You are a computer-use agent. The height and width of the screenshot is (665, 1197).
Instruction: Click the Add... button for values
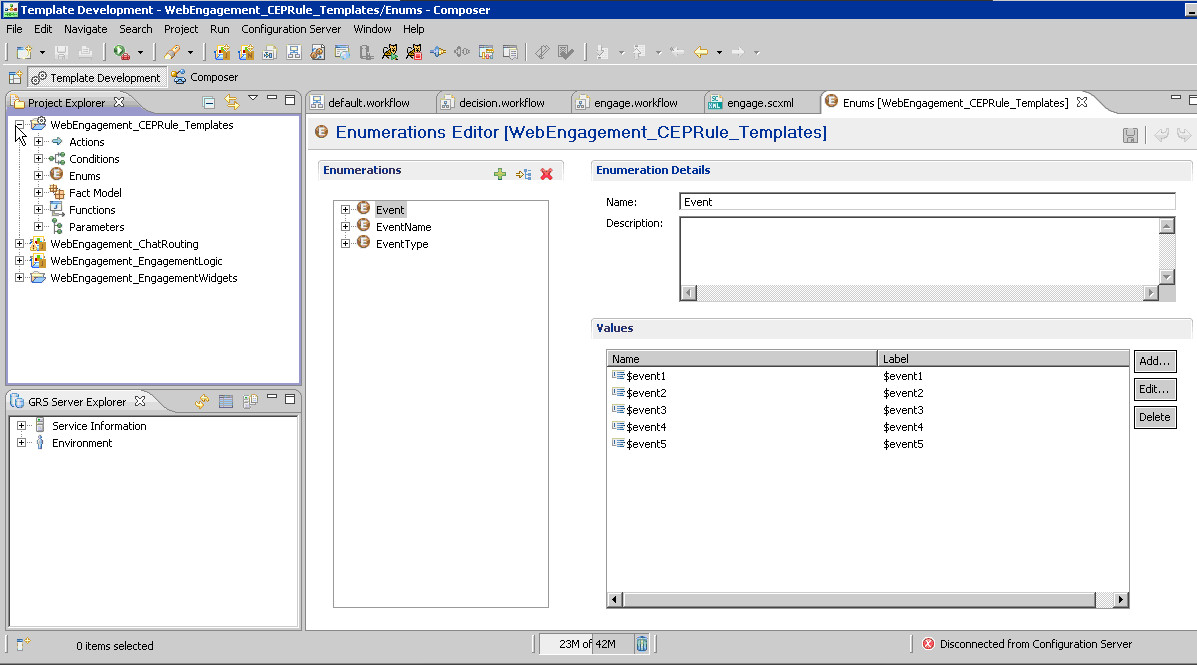point(1154,361)
